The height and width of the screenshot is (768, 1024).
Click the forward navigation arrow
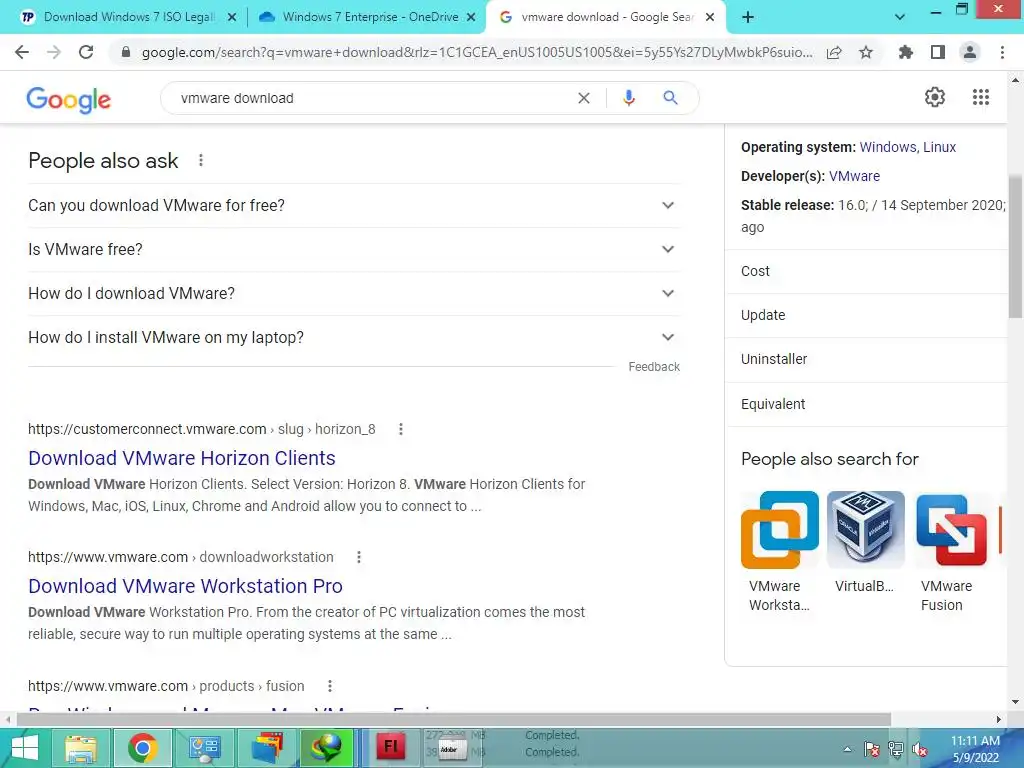click(54, 52)
